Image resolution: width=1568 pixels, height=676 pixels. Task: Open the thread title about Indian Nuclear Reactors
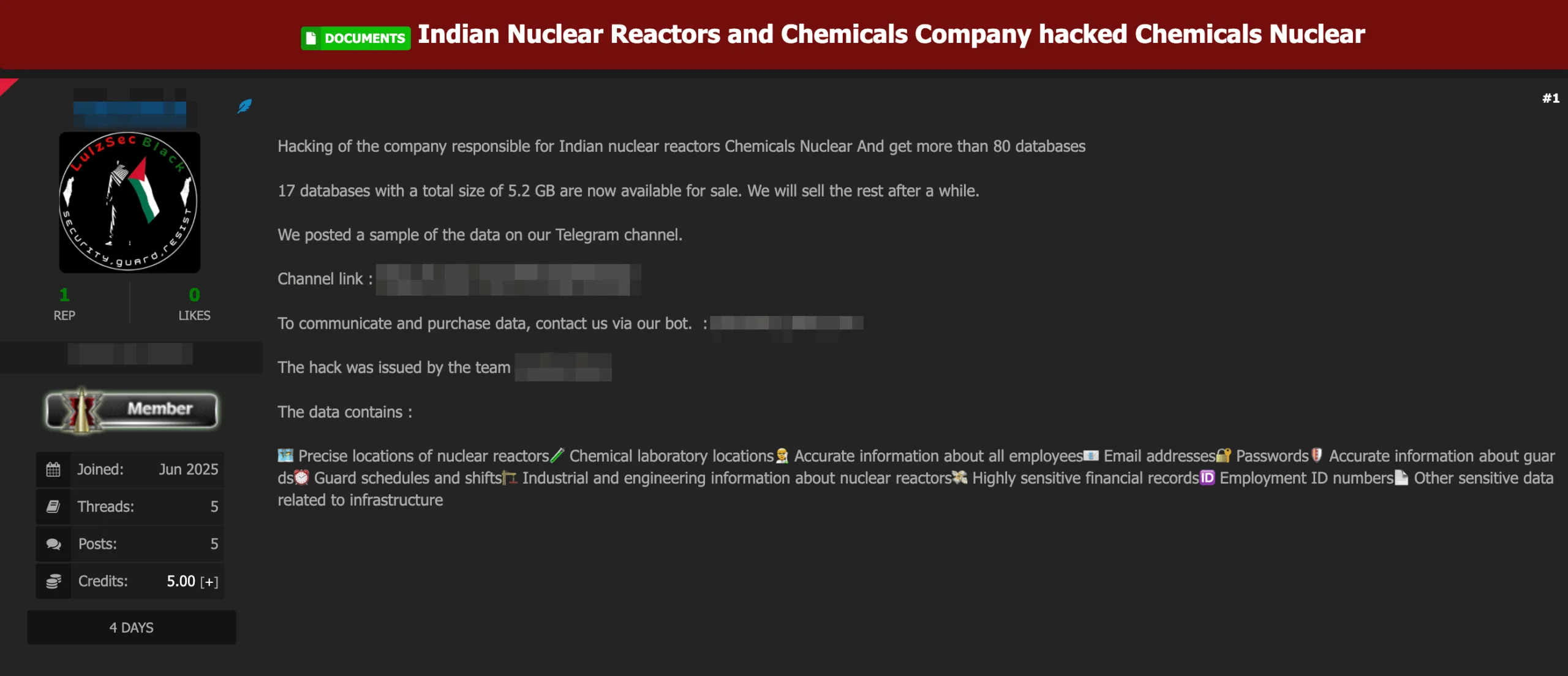tap(891, 34)
